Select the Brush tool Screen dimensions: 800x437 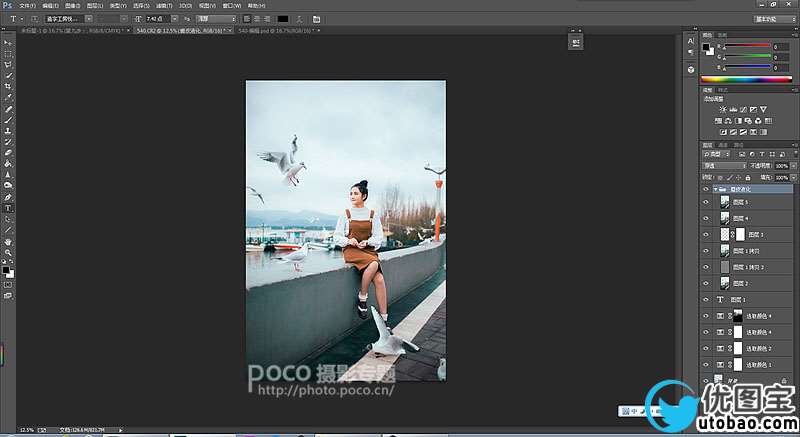pos(8,120)
